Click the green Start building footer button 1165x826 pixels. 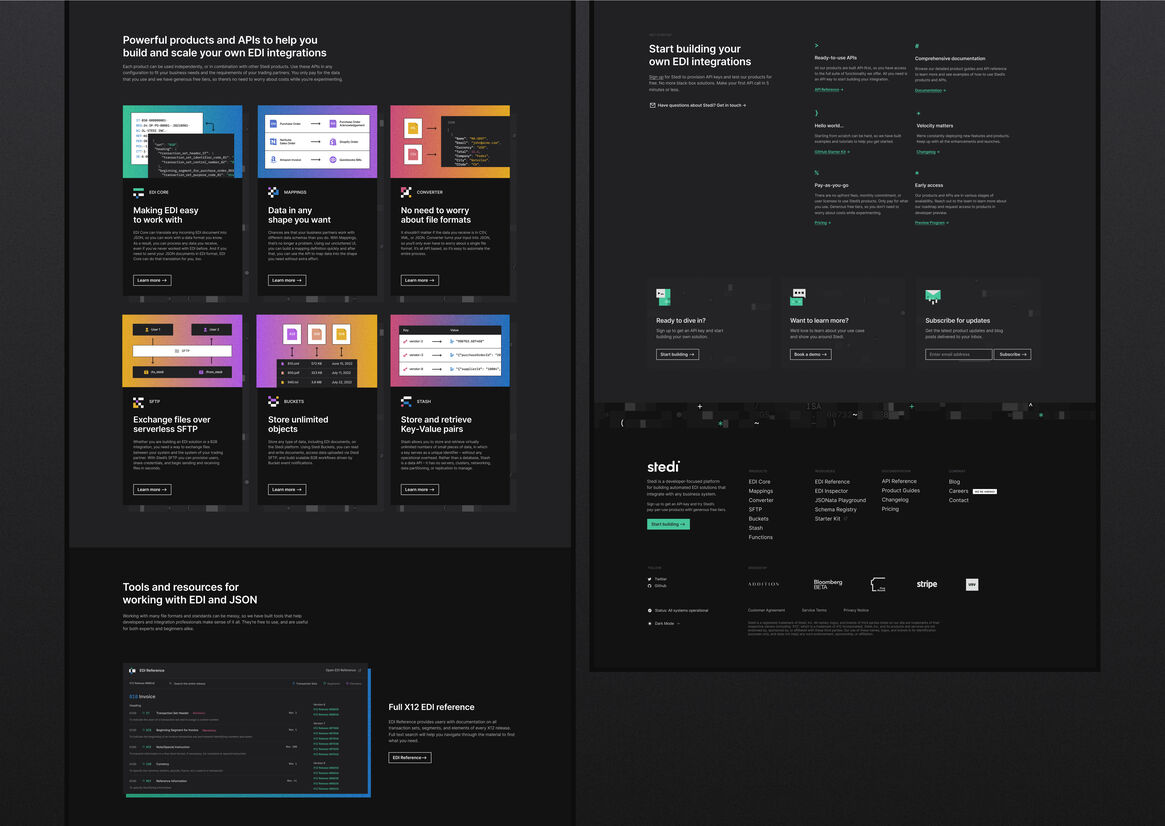tap(668, 524)
